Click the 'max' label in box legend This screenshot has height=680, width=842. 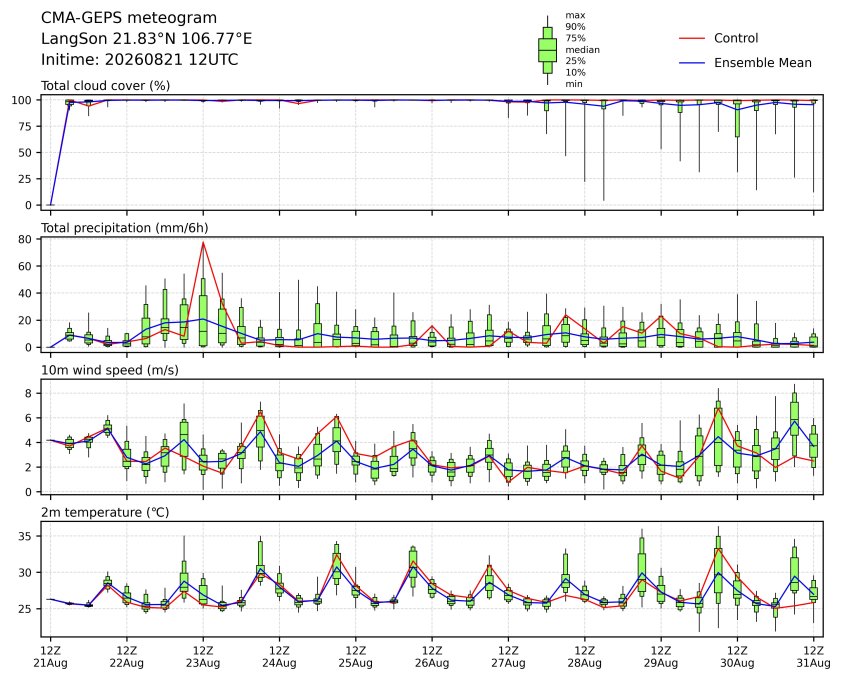pos(575,16)
